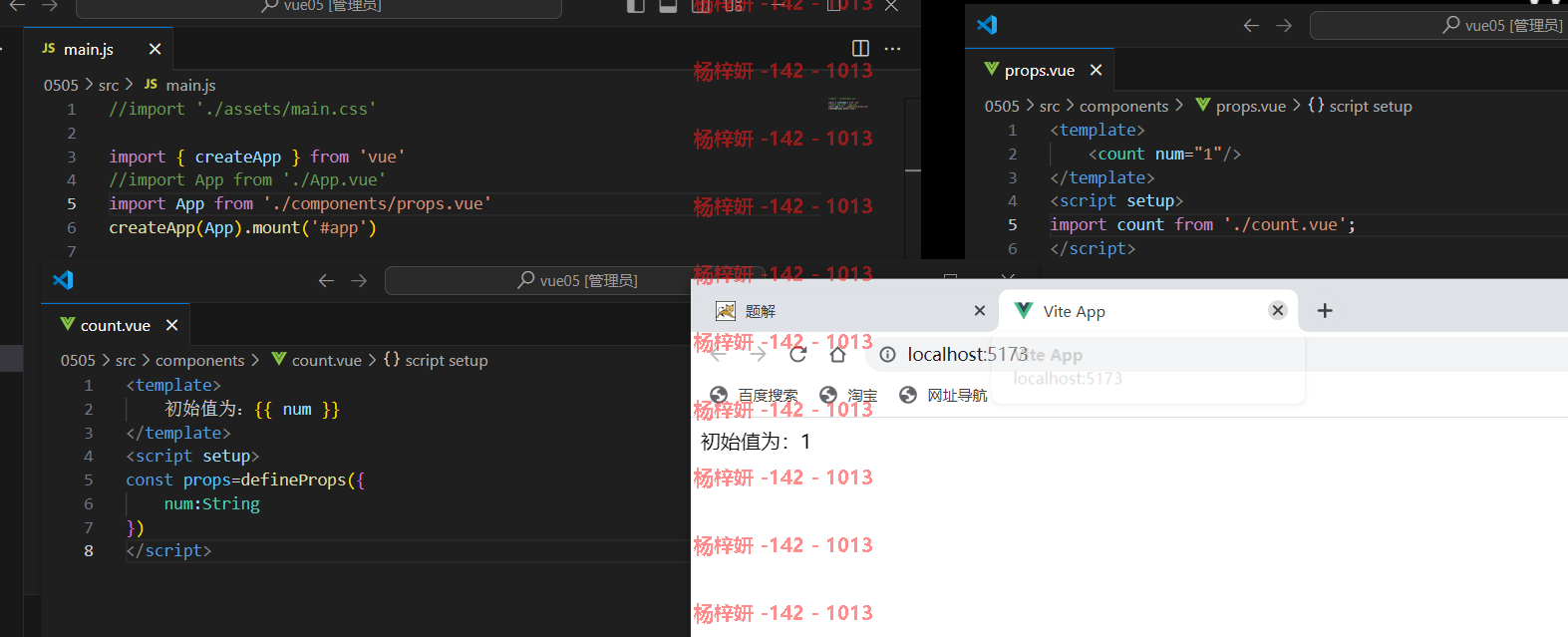Screen dimensions: 1568x637
Task: Click //import './assets/main.css' comment line
Action: 242,109
